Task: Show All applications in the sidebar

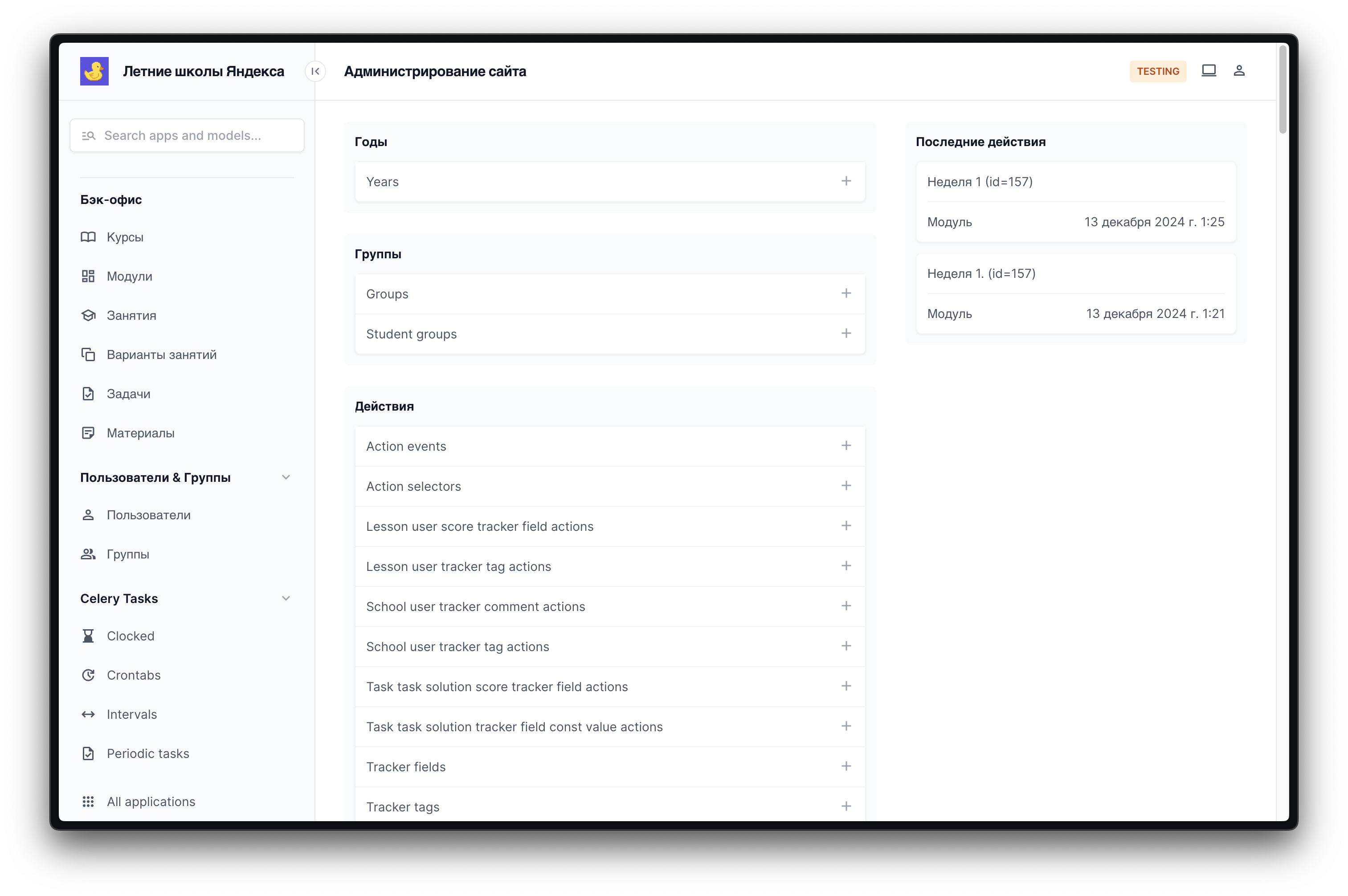Action: 151,802
